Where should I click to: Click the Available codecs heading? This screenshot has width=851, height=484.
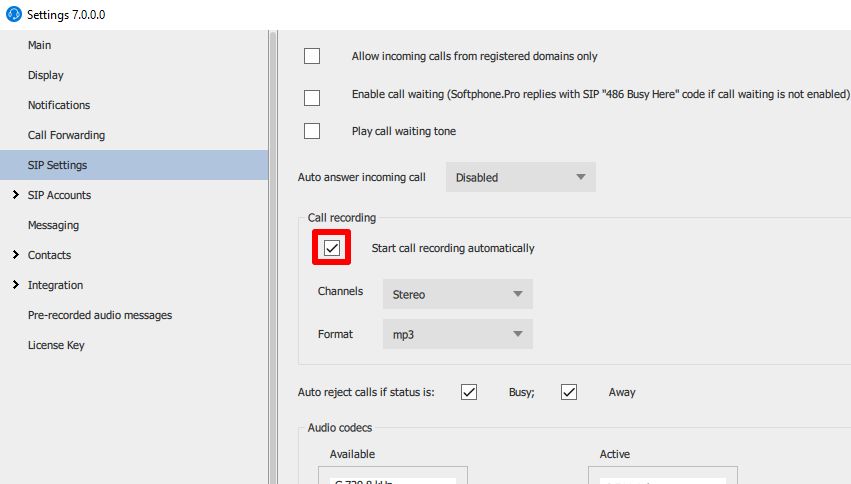(352, 454)
